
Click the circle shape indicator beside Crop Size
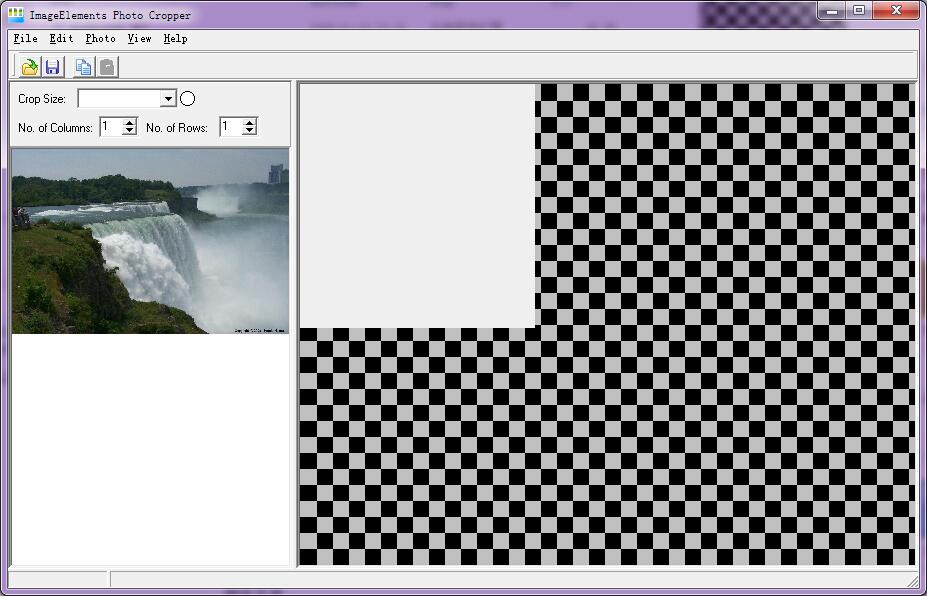186,98
